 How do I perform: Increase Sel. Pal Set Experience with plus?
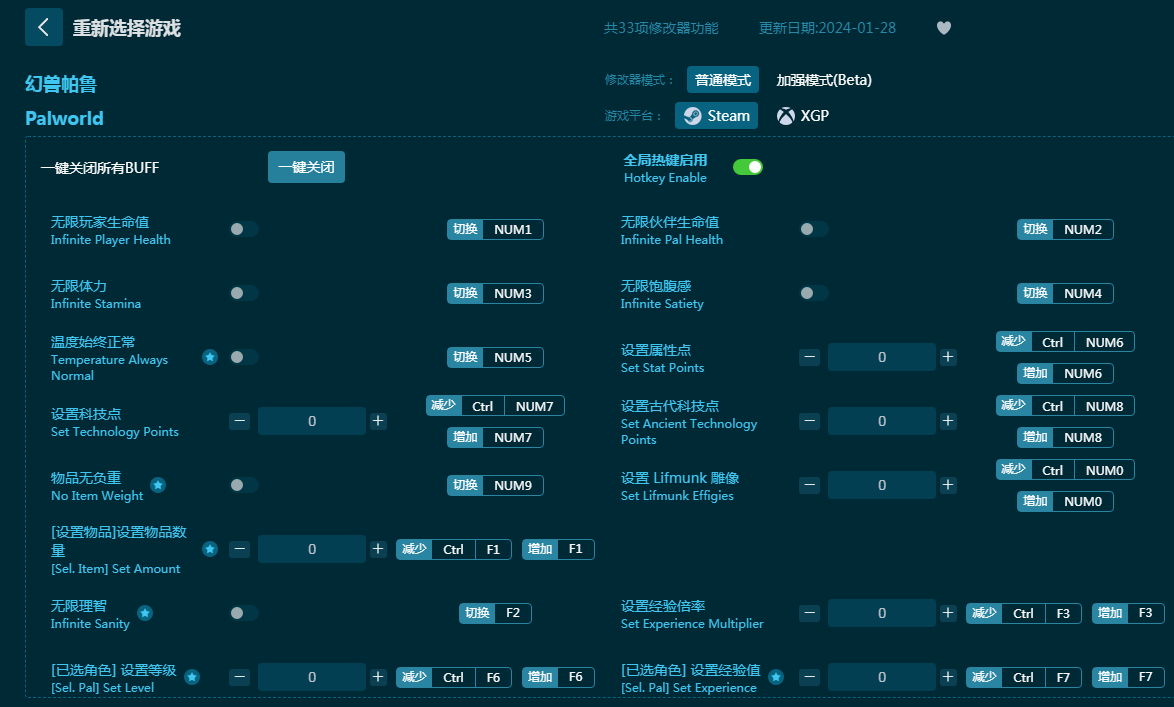pyautogui.click(x=948, y=677)
